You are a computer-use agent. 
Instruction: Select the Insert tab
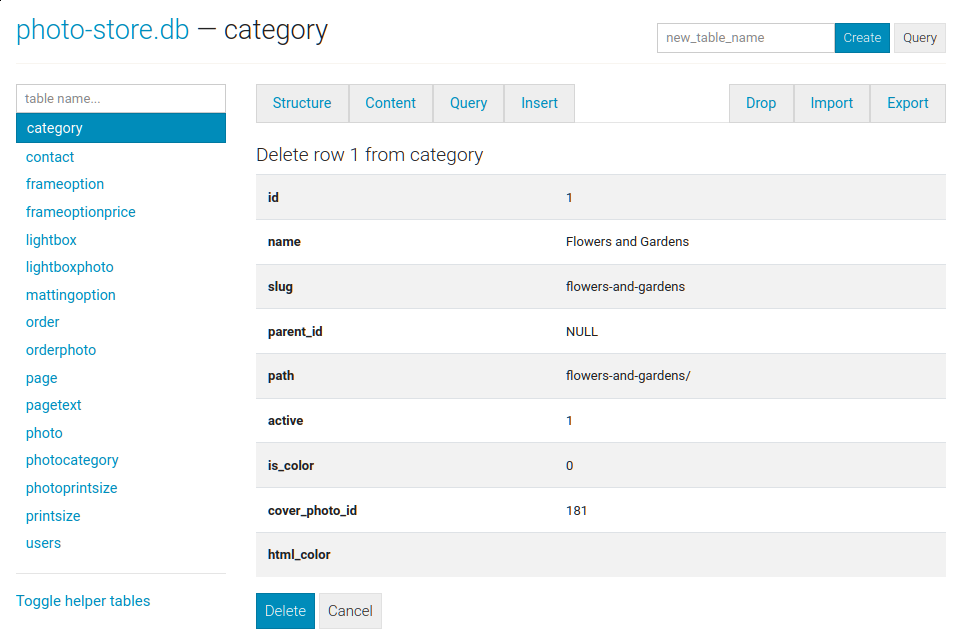click(539, 103)
